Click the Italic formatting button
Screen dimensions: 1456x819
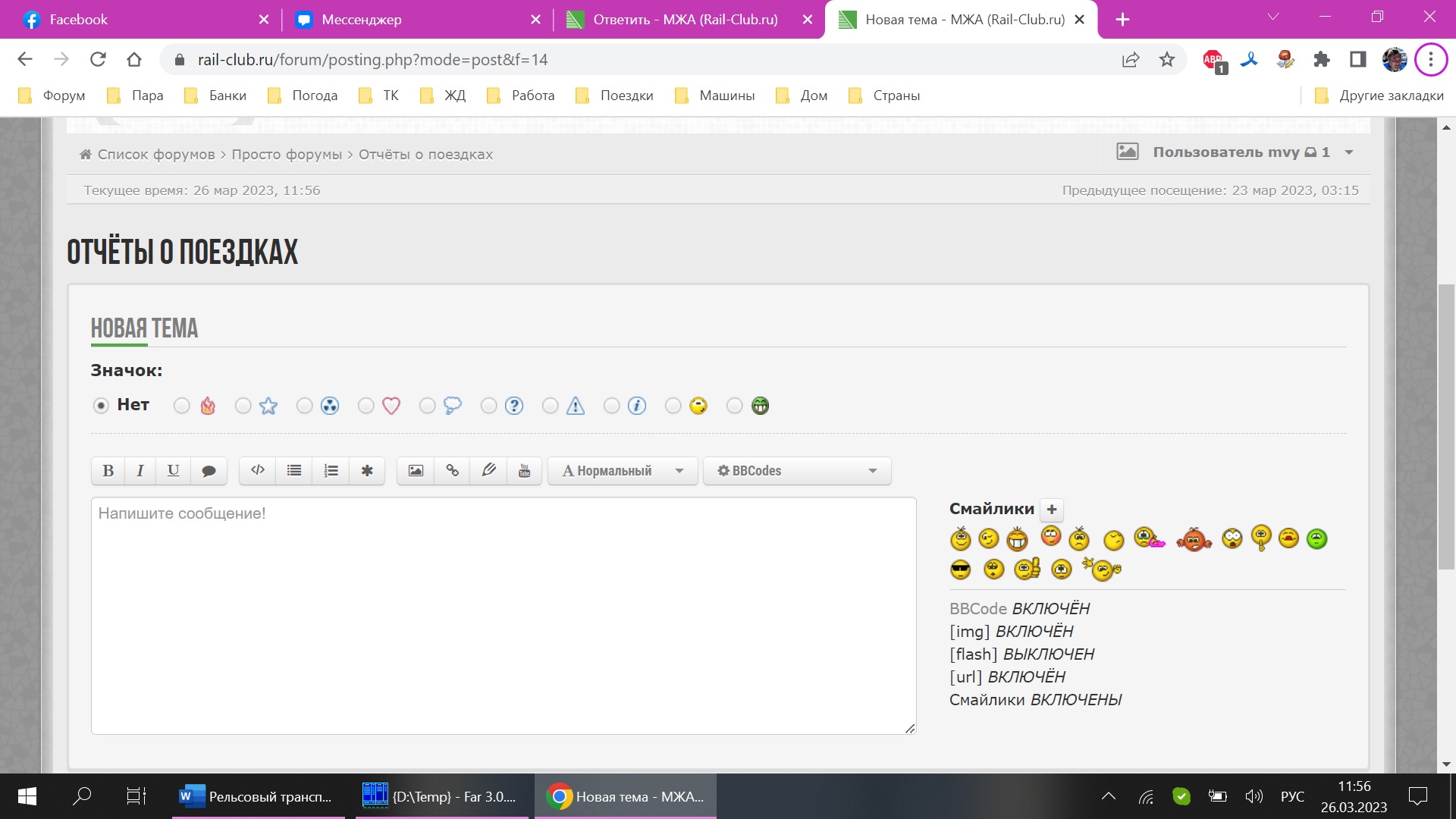[140, 471]
